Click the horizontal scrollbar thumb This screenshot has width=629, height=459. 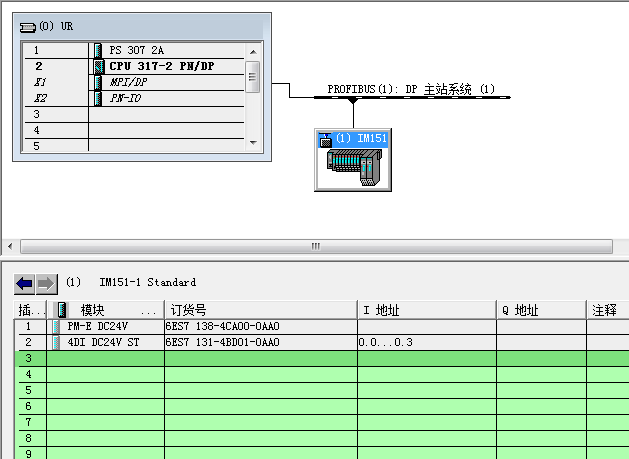315,246
